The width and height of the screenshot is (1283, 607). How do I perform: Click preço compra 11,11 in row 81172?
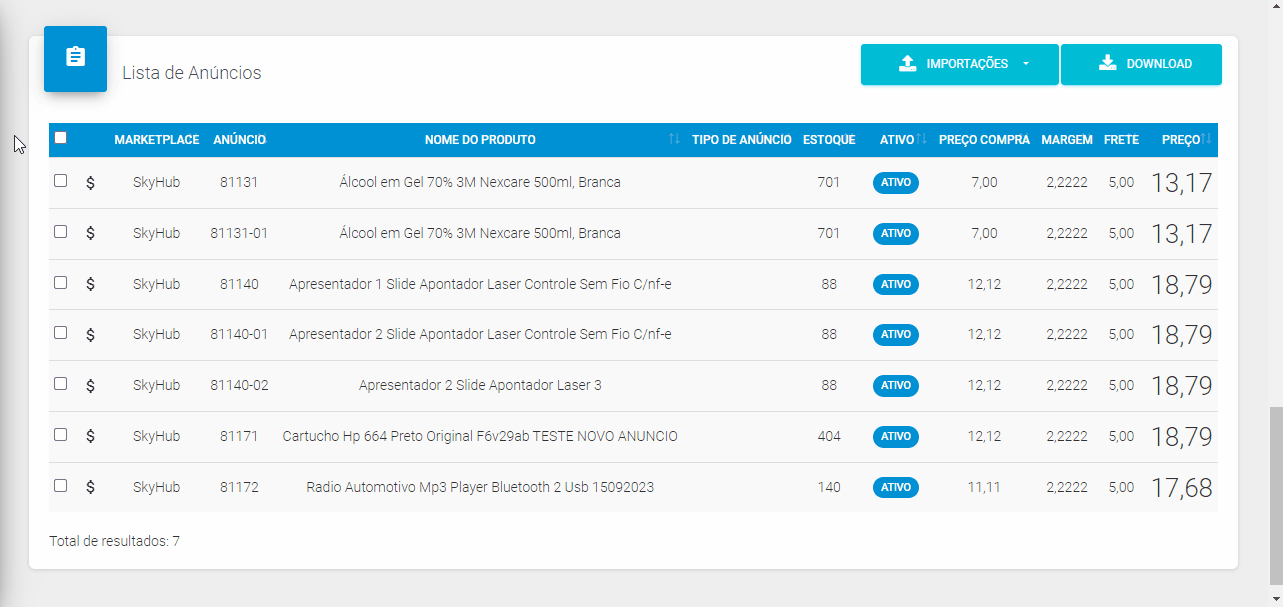[984, 487]
